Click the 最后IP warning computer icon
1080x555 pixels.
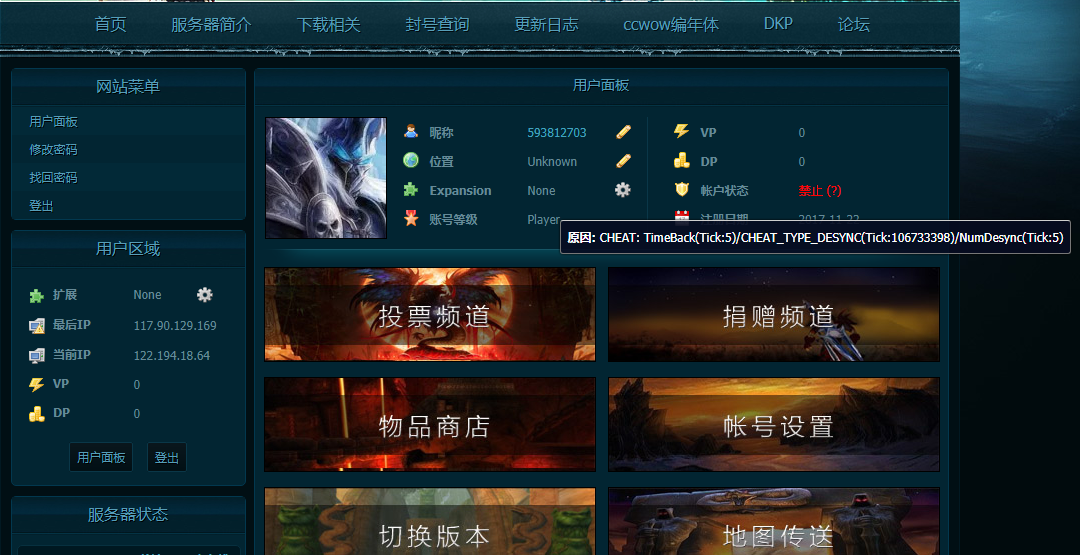tap(37, 326)
